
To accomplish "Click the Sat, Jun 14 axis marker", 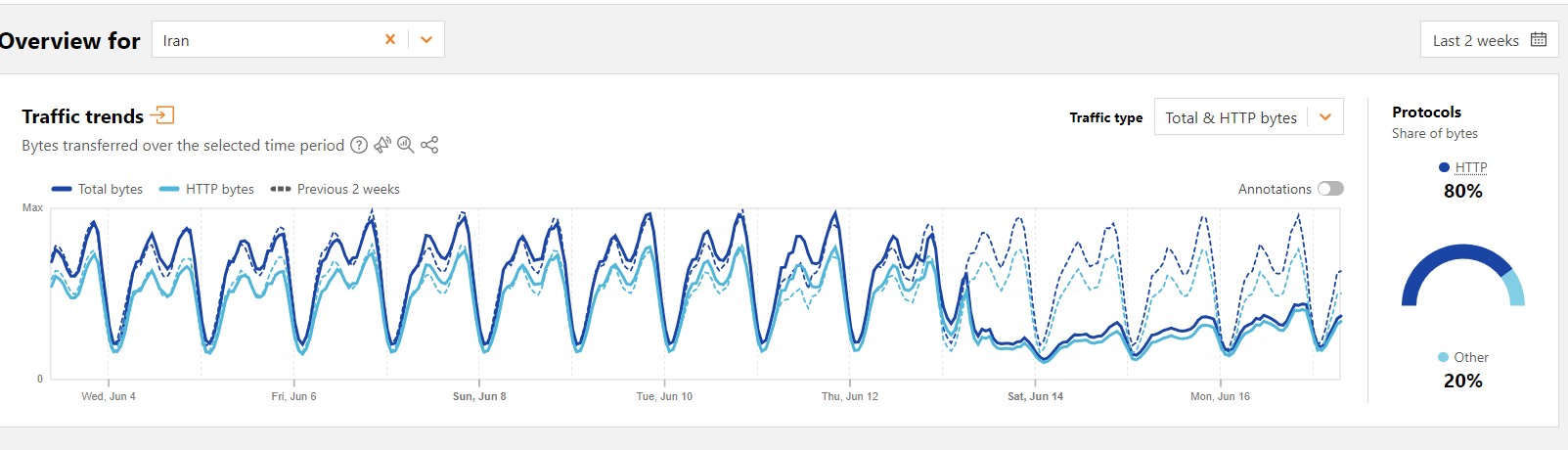I will click(1035, 396).
